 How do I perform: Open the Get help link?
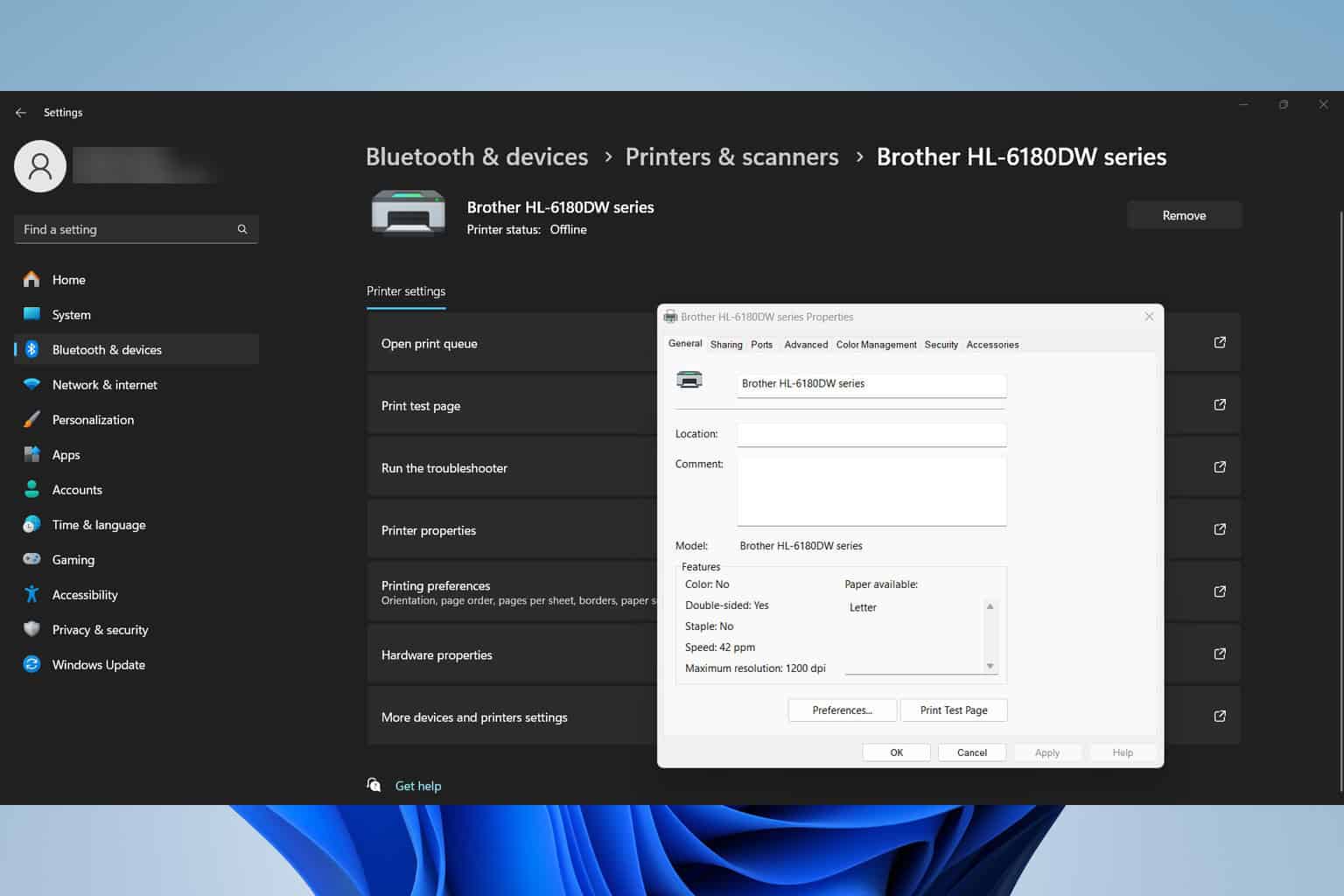click(417, 786)
